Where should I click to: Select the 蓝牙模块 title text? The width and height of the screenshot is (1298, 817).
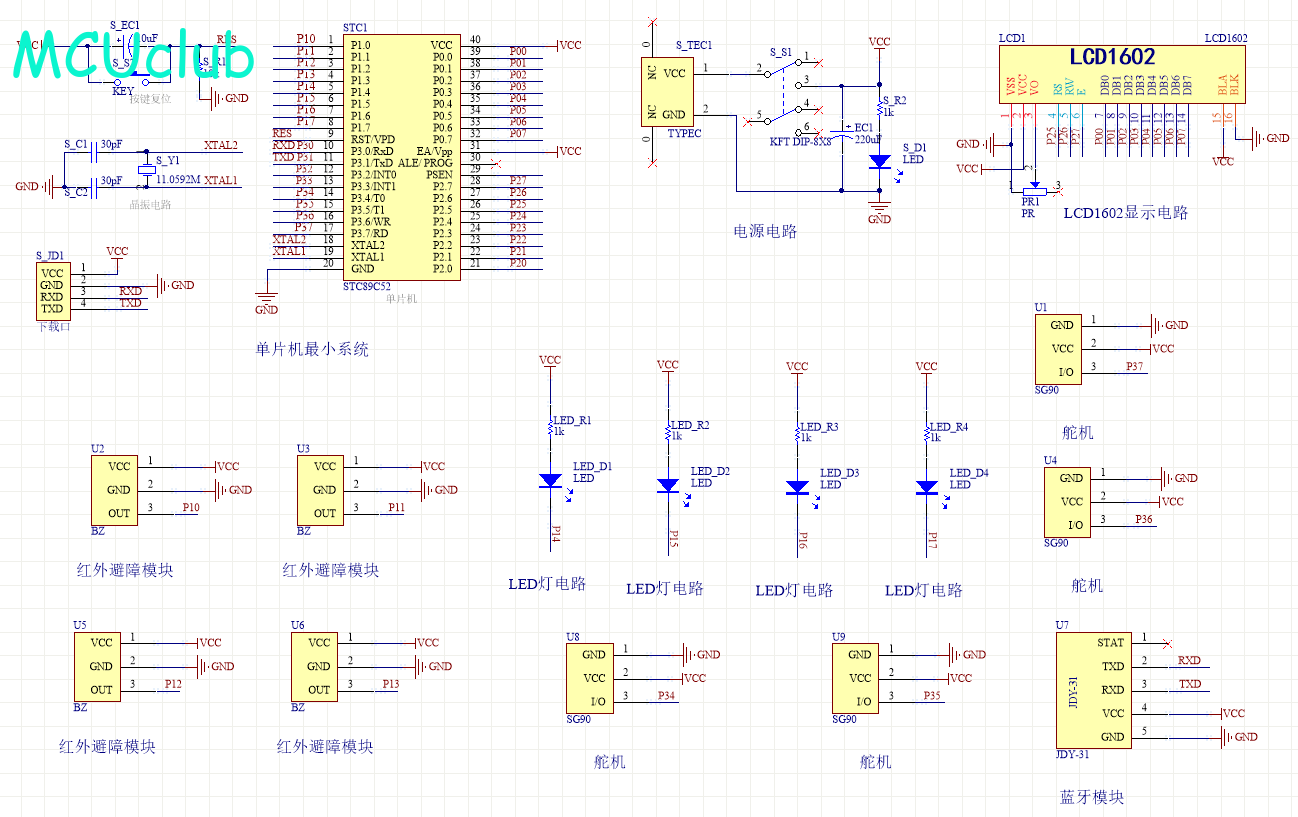(x=1091, y=797)
